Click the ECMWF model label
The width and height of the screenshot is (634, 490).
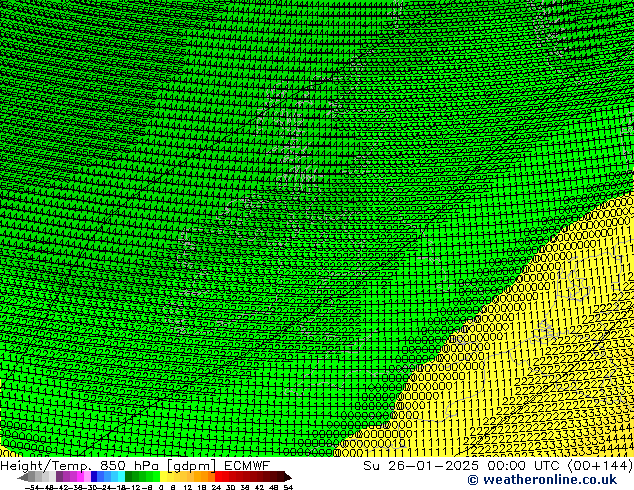[247, 465]
